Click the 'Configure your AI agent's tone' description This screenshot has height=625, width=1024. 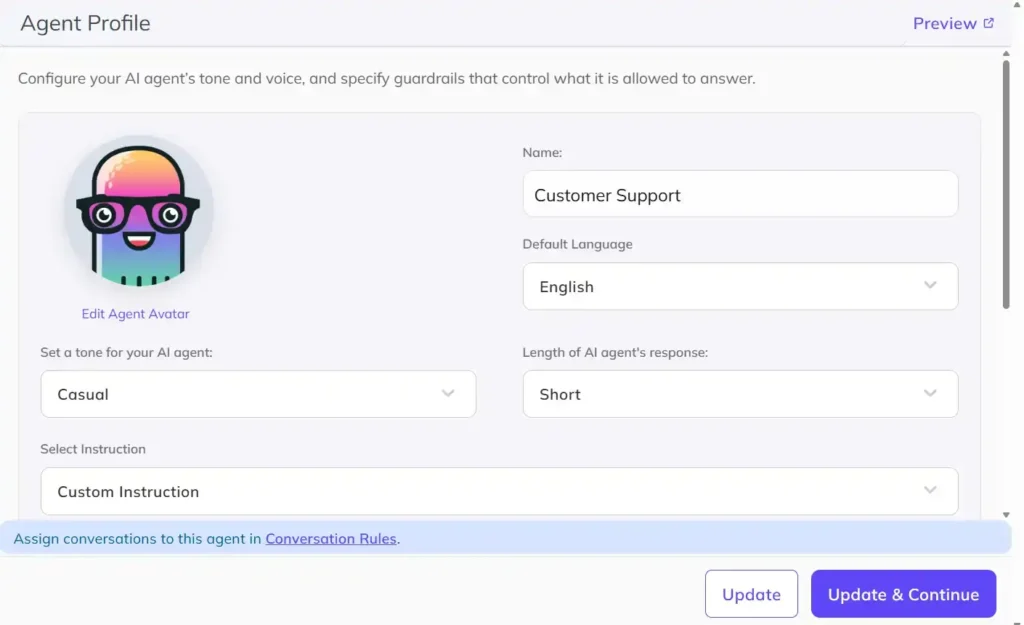(x=387, y=78)
